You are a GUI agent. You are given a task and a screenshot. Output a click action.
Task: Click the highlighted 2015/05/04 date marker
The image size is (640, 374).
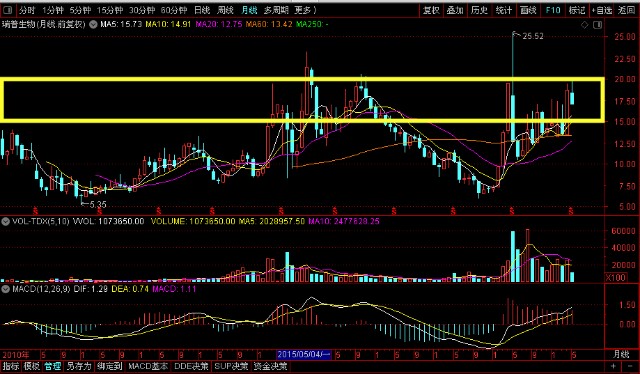[304, 354]
